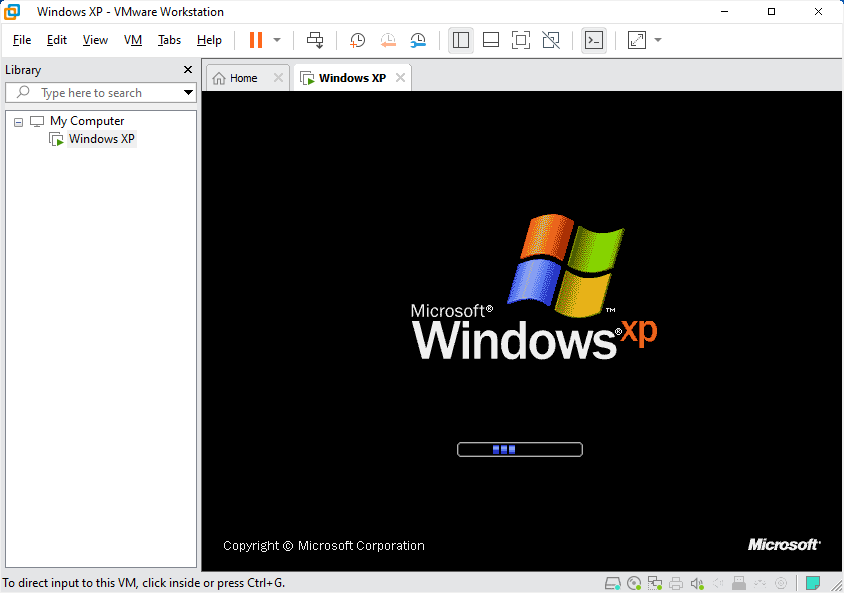This screenshot has width=844, height=593.
Task: Open the Library search options dropdown
Action: pos(190,92)
